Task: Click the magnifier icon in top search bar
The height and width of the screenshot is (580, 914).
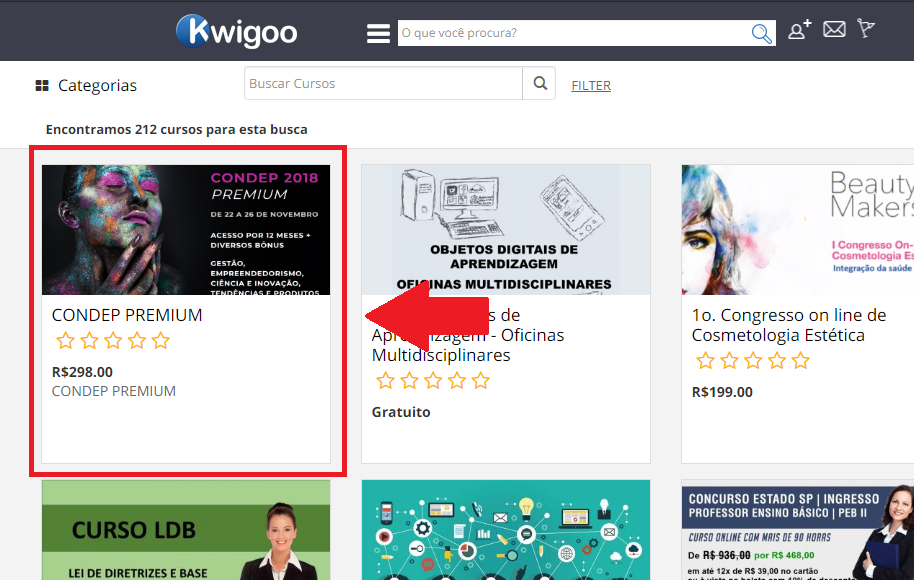Action: [761, 34]
